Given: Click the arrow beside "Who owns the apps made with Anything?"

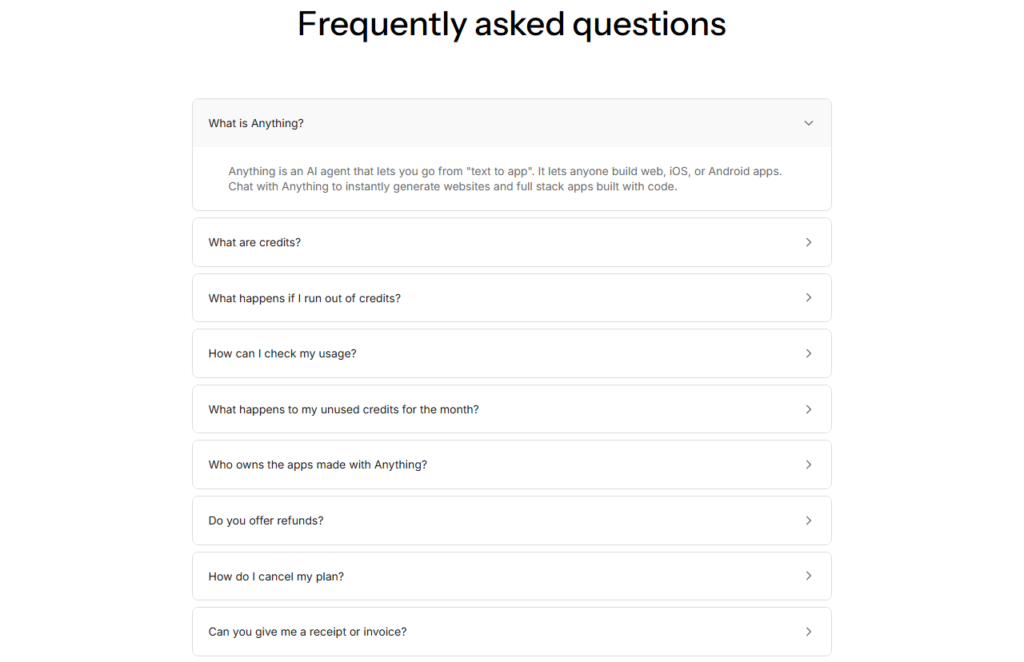Looking at the screenshot, I should tap(809, 464).
